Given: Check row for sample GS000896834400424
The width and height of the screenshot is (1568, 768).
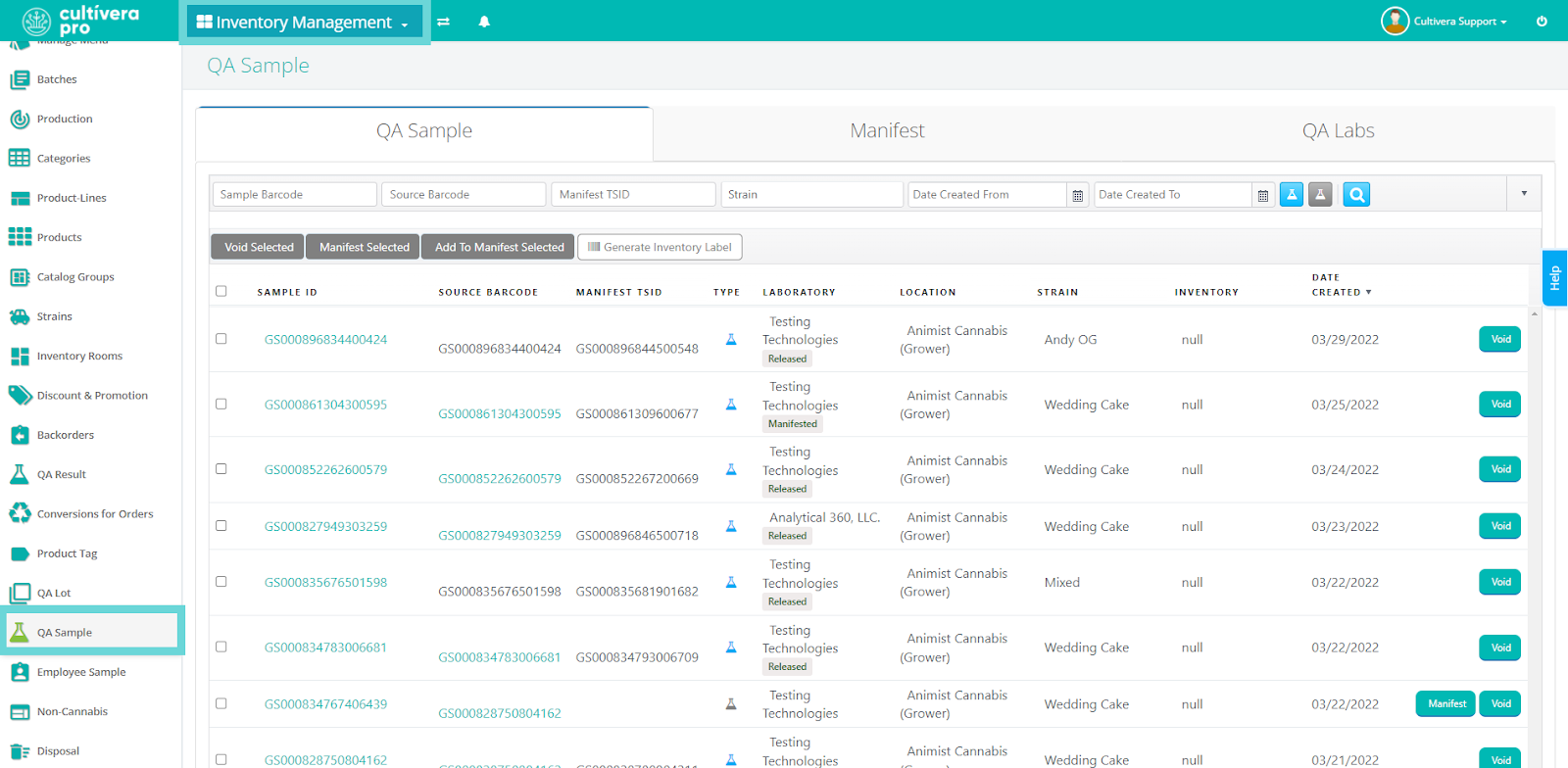Looking at the screenshot, I should (221, 339).
